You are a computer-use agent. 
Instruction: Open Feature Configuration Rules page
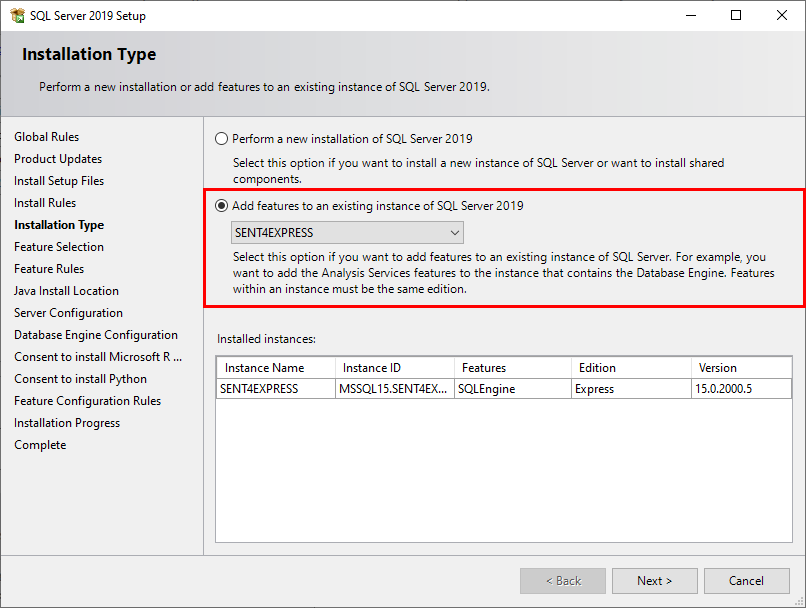[x=86, y=400]
